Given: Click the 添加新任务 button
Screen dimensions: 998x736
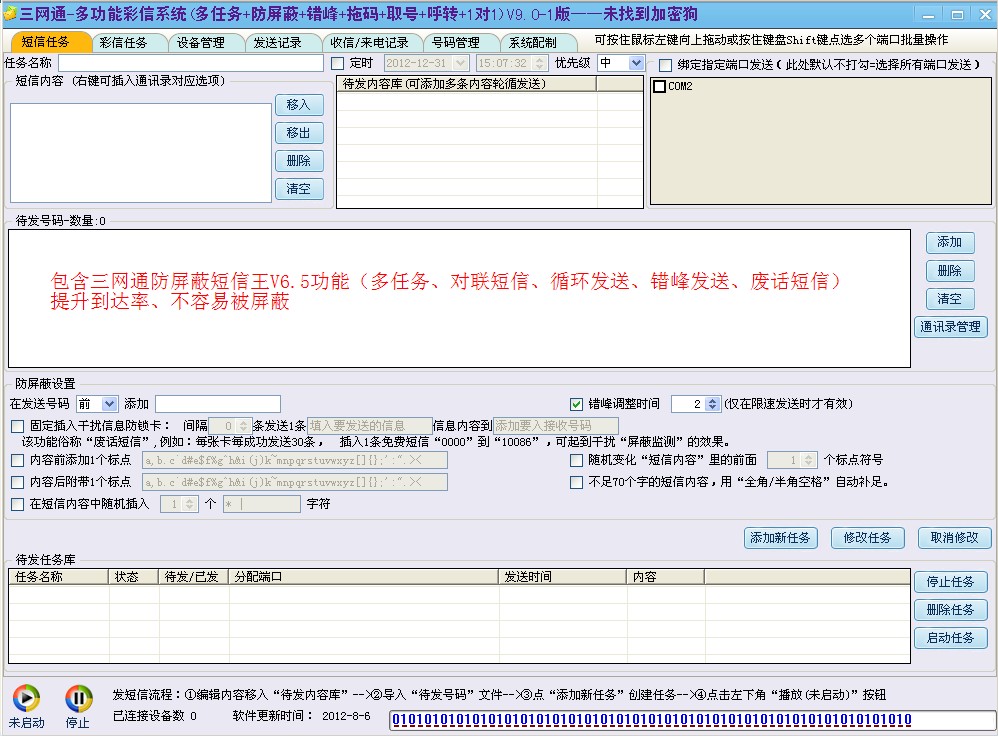Looking at the screenshot, I should tap(780, 538).
